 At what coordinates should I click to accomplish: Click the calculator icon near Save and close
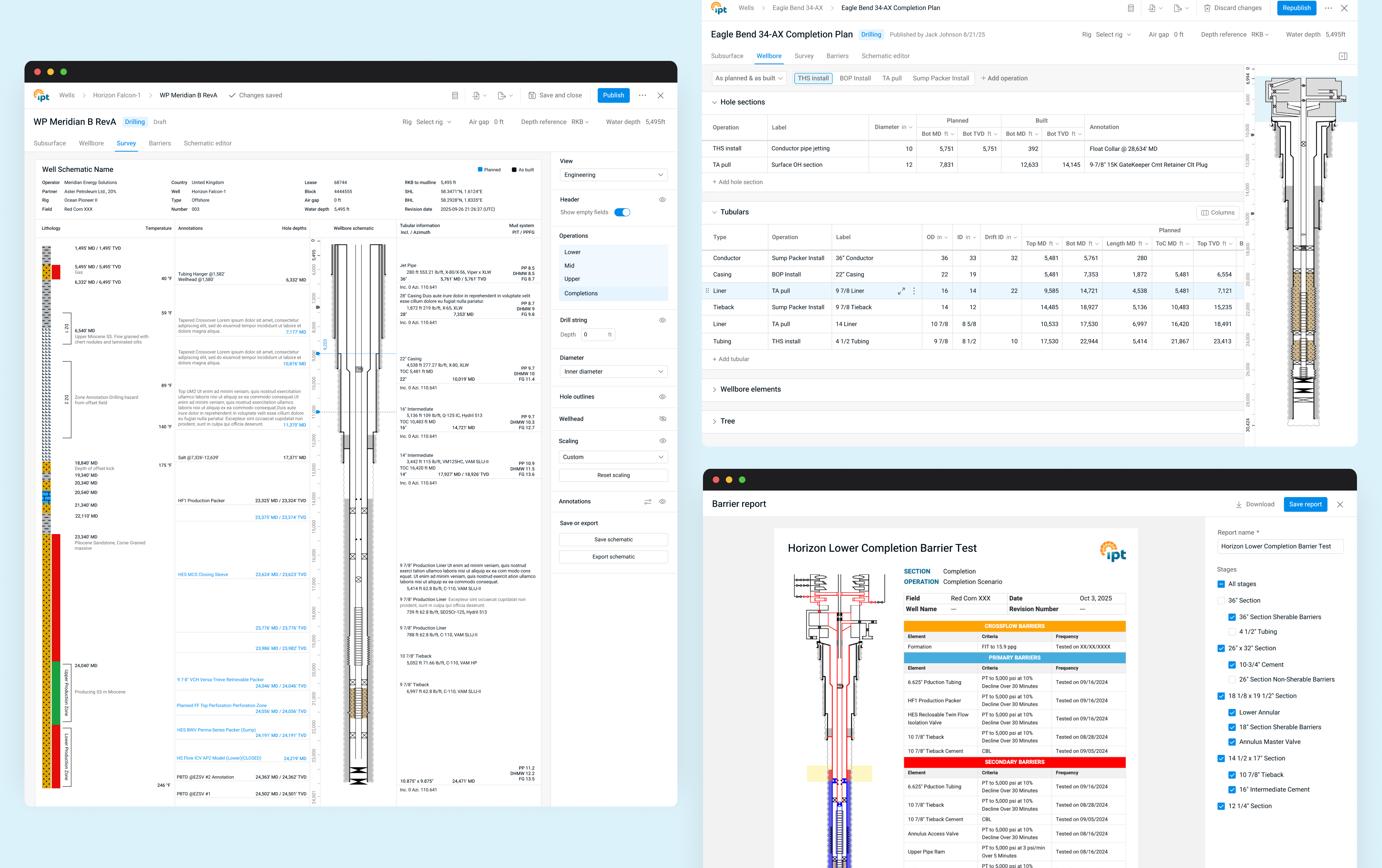(x=455, y=96)
